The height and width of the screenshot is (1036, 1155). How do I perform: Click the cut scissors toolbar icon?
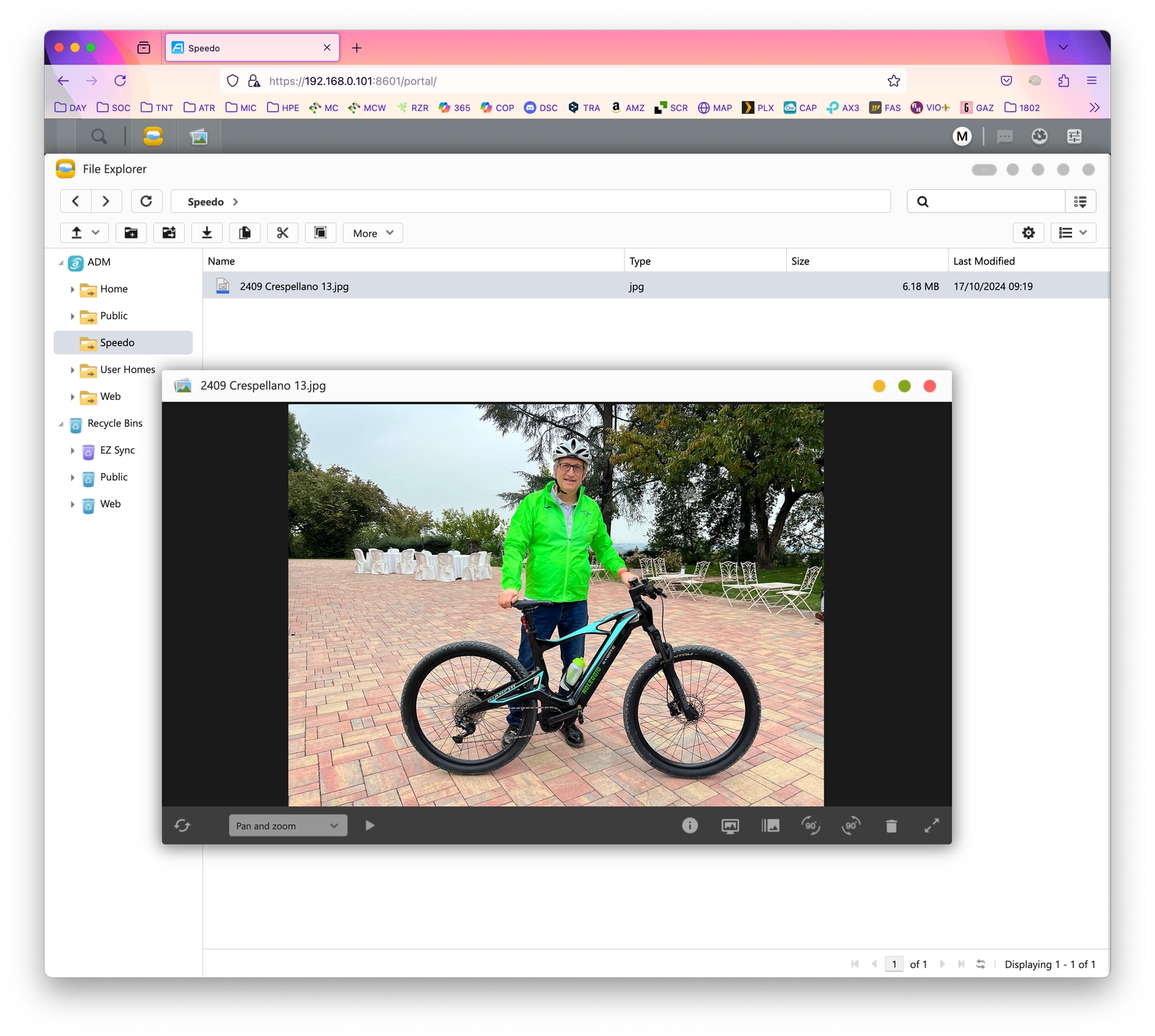(x=283, y=232)
